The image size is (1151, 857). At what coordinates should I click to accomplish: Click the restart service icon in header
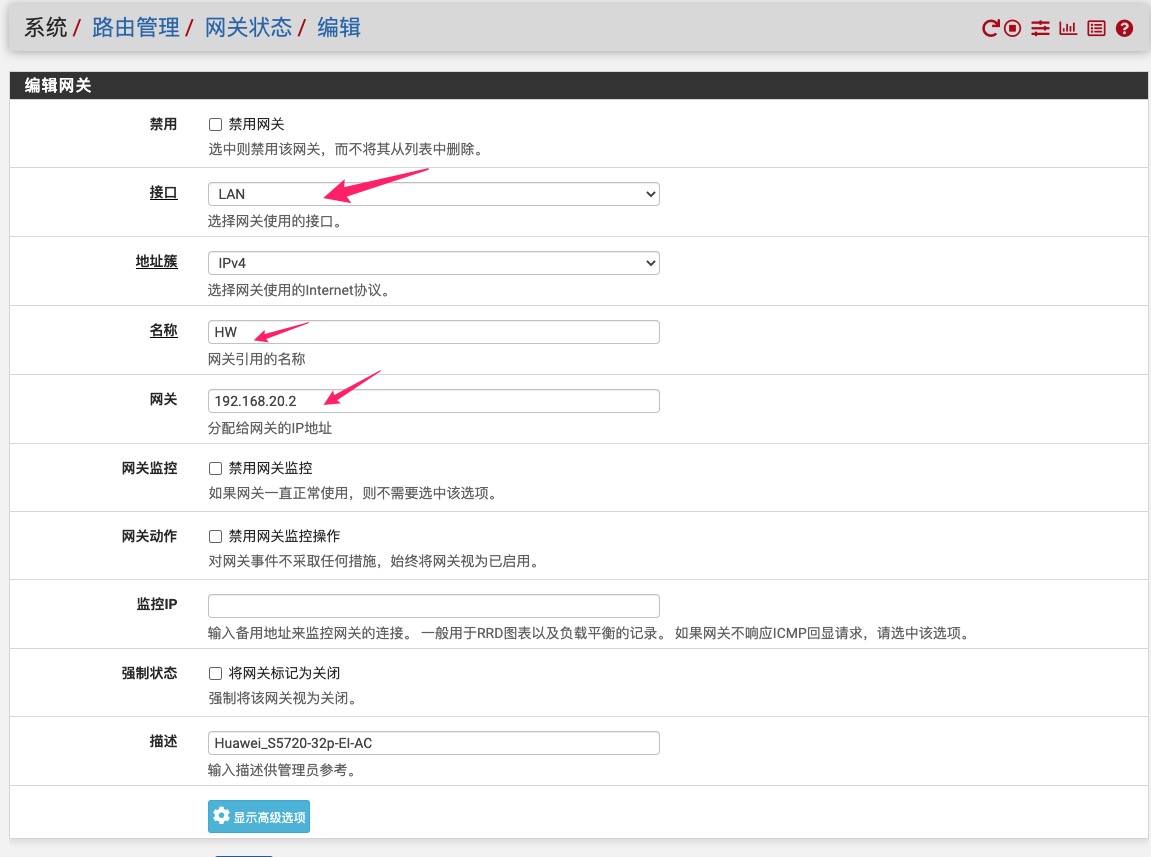[990, 29]
